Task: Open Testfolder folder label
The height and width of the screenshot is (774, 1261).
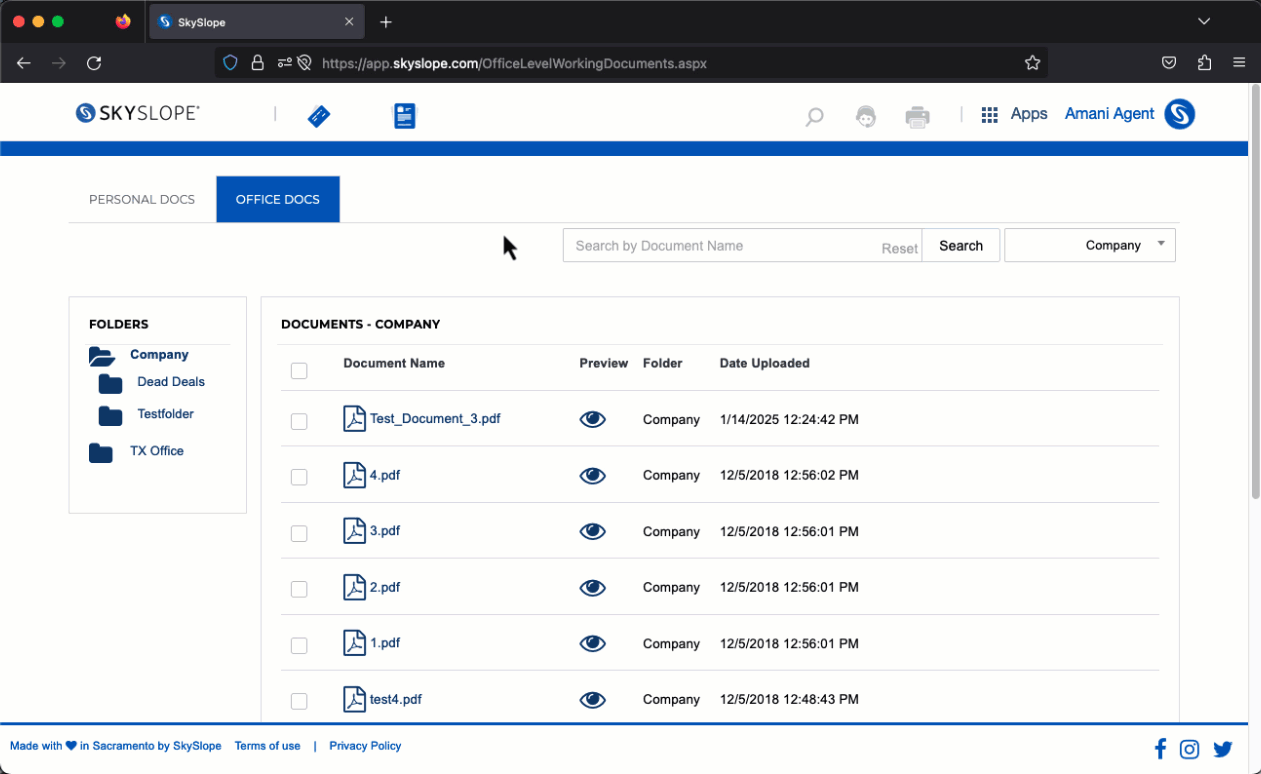Action: click(165, 414)
